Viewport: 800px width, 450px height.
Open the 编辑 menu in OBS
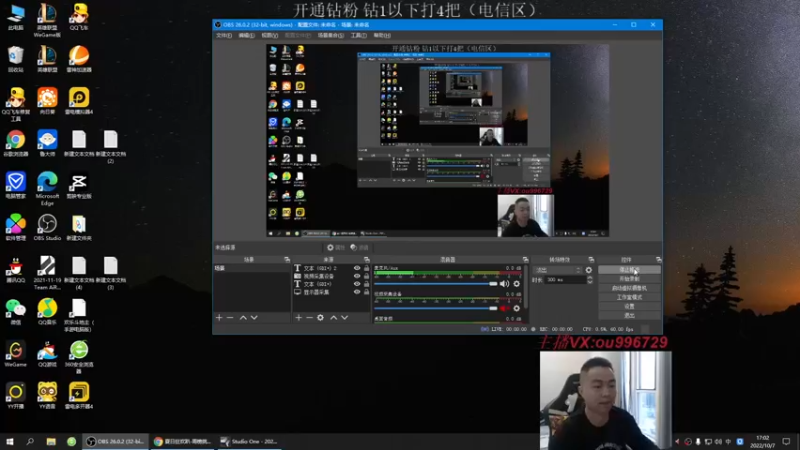pos(246,35)
